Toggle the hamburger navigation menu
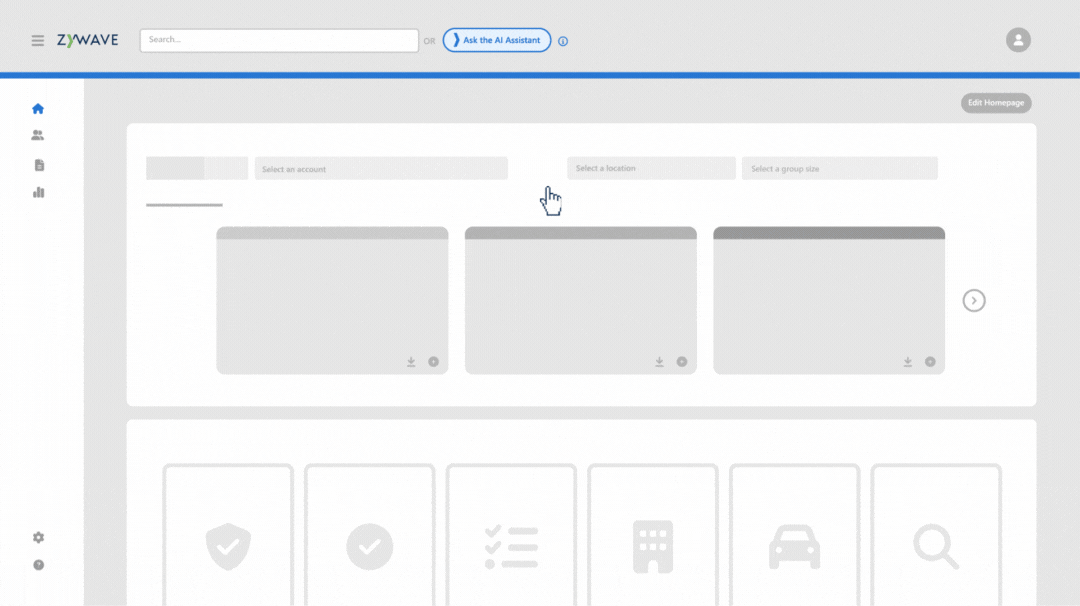The height and width of the screenshot is (606, 1080). pos(37,40)
